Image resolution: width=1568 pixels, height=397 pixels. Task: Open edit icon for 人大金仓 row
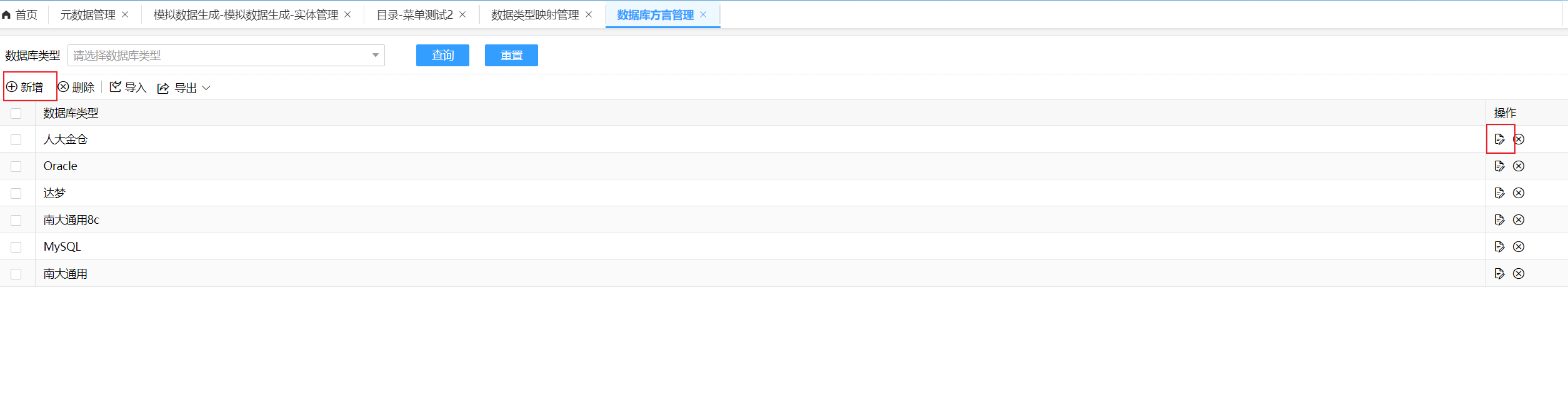1499,139
